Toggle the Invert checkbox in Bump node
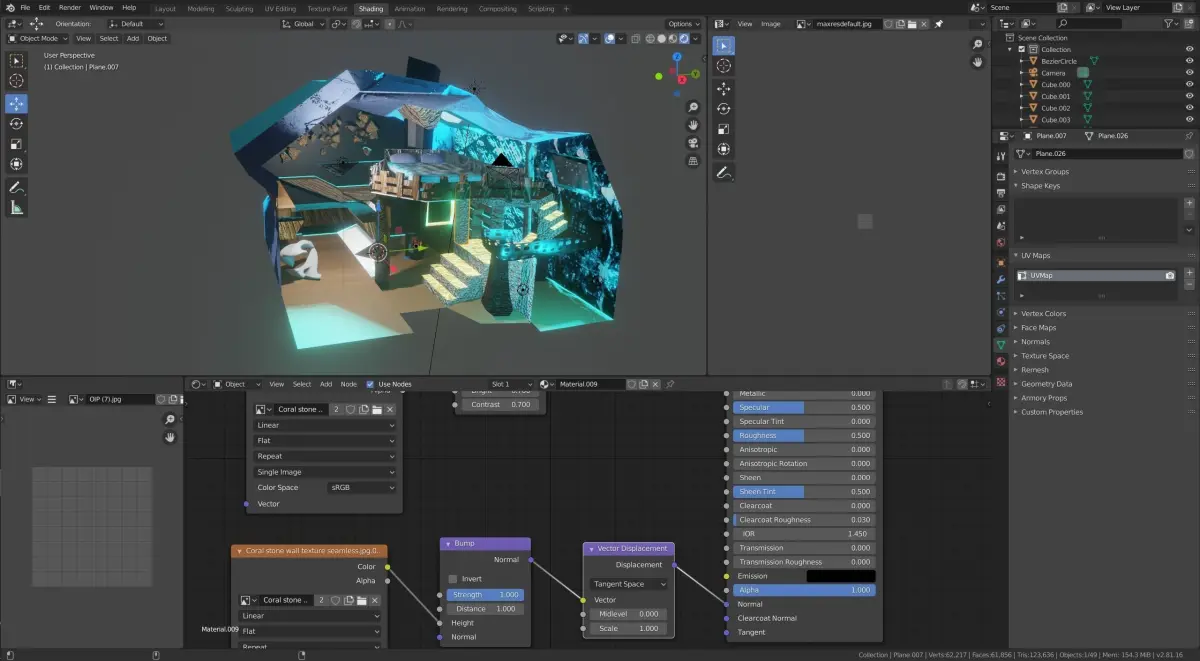Image resolution: width=1200 pixels, height=661 pixels. point(453,579)
